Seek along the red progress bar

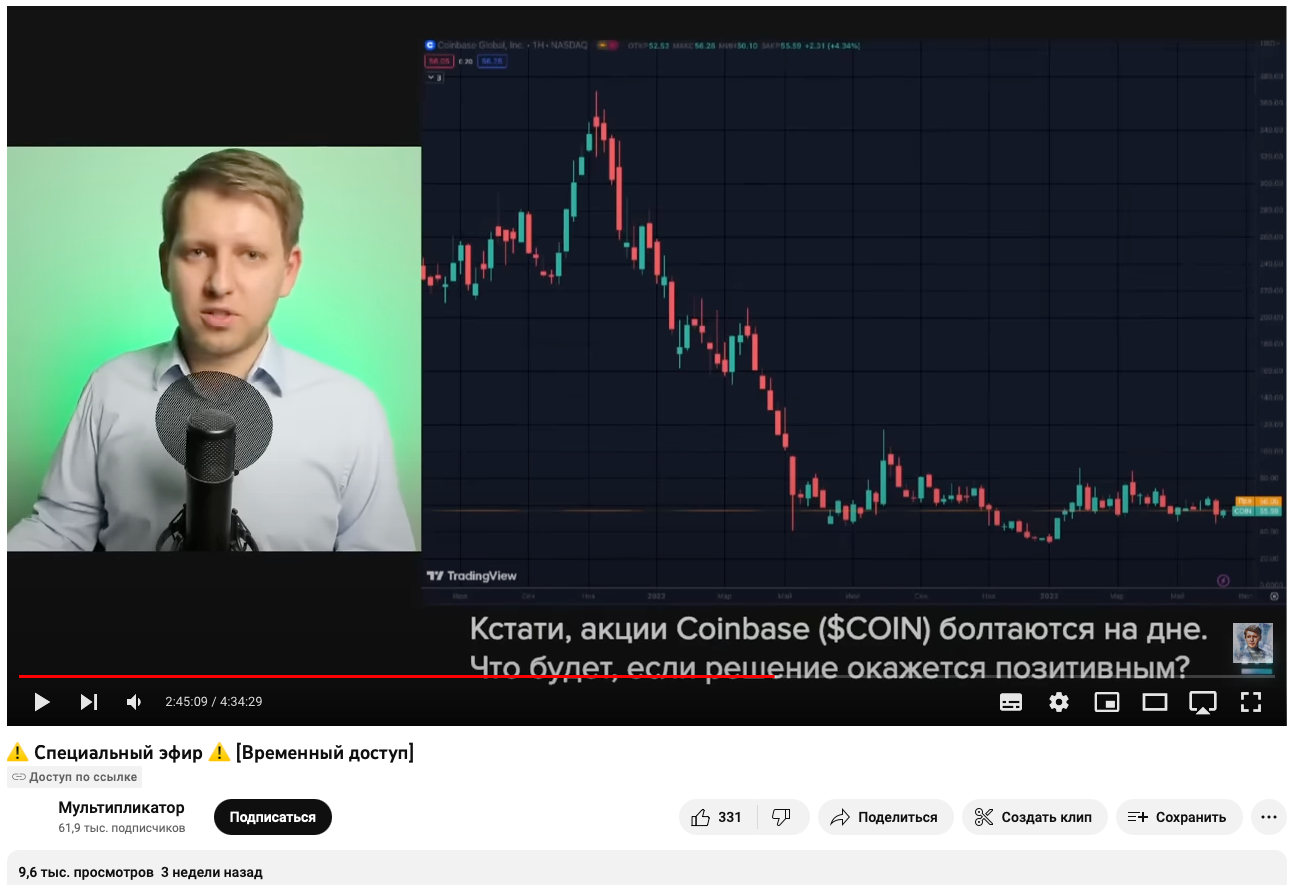coord(647,677)
